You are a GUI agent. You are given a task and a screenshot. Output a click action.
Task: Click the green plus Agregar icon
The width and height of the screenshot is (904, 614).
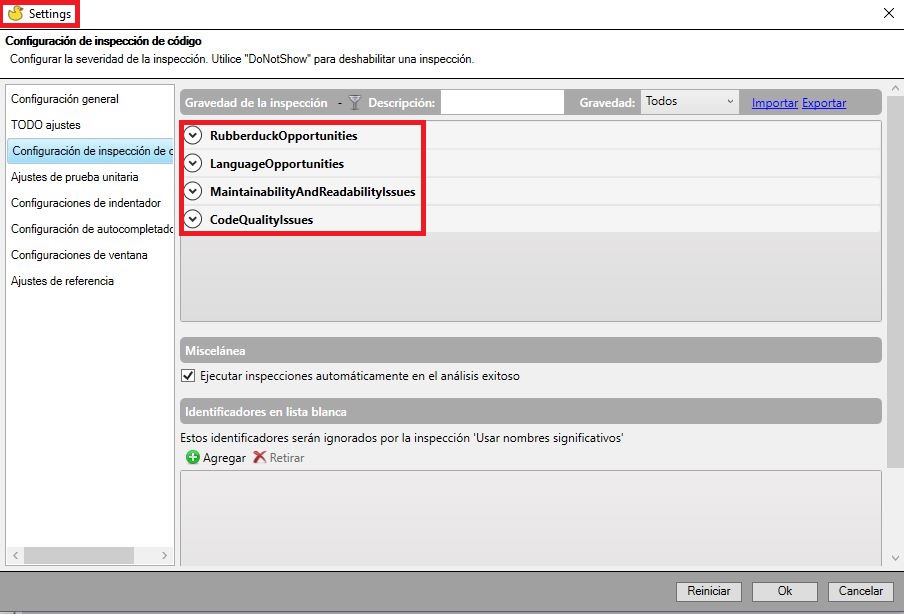193,458
